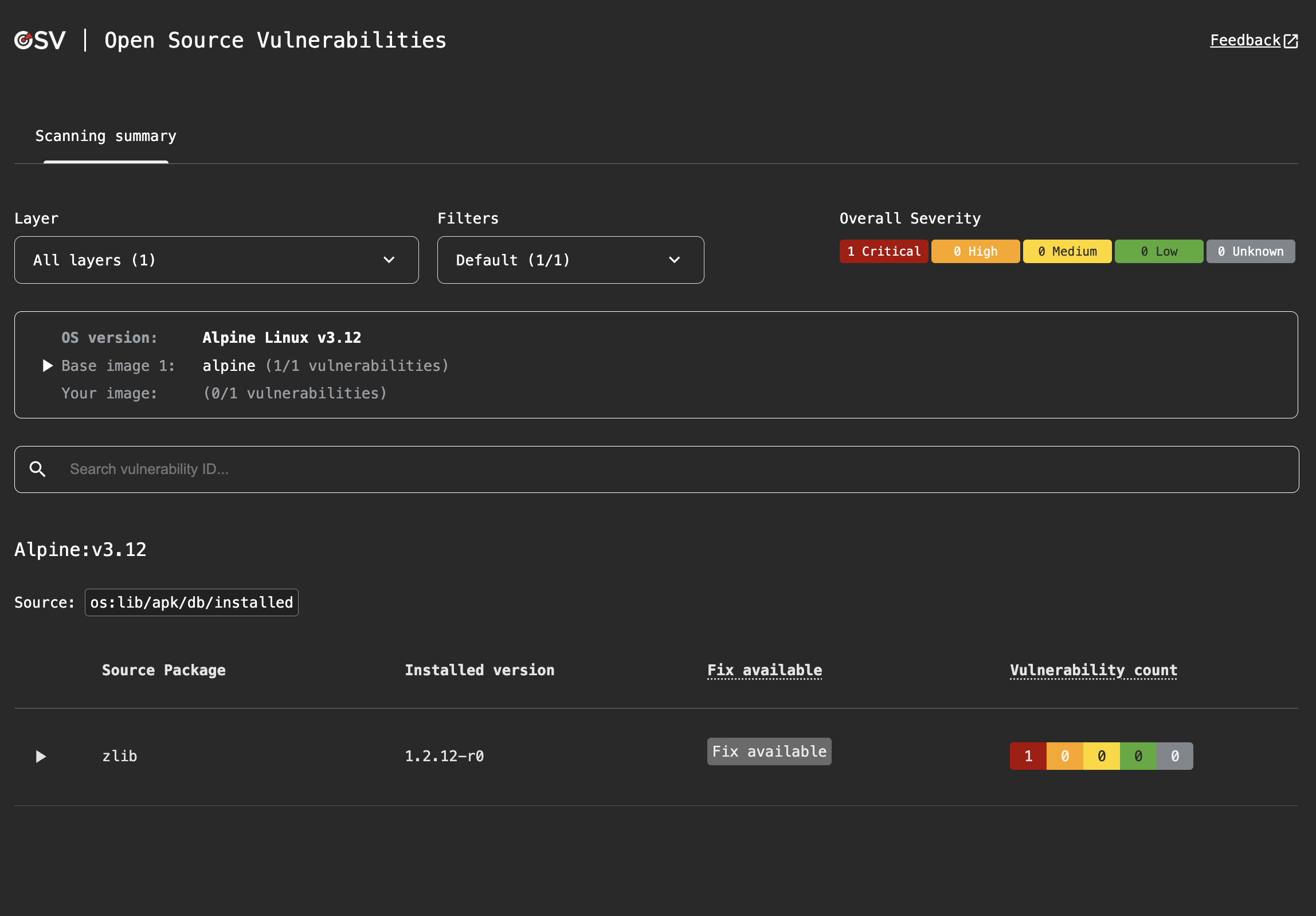Click the gray '0 Unknown' severity badge
Image resolution: width=1316 pixels, height=916 pixels.
click(x=1251, y=251)
